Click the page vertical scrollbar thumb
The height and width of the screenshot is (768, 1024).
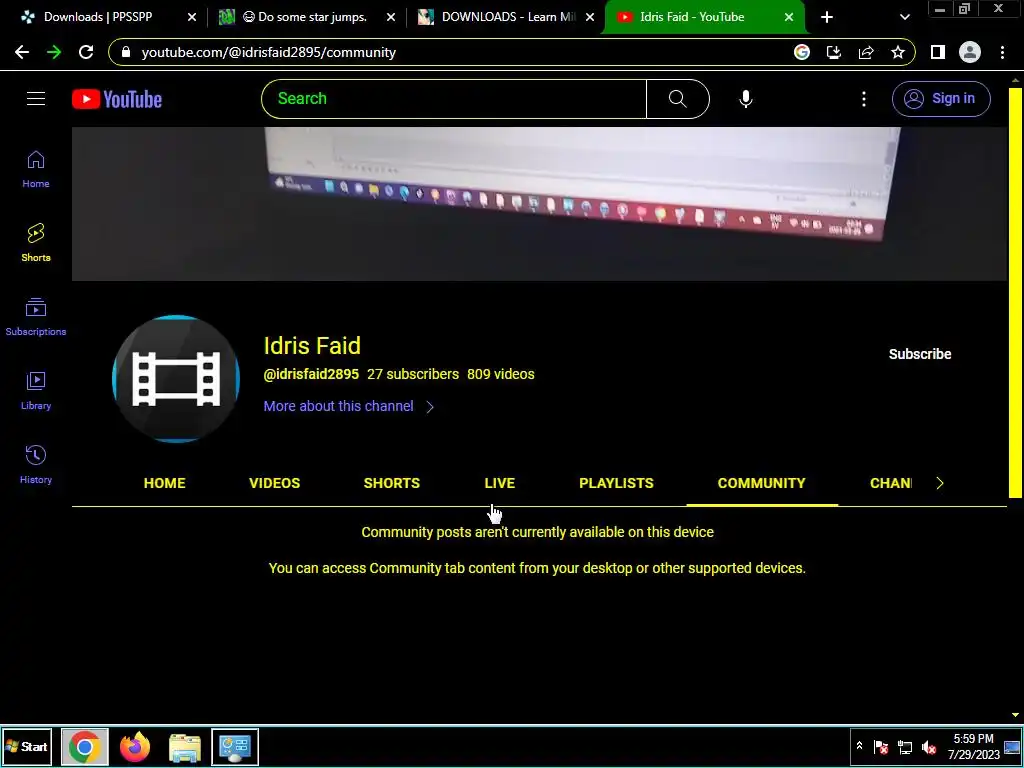1015,293
